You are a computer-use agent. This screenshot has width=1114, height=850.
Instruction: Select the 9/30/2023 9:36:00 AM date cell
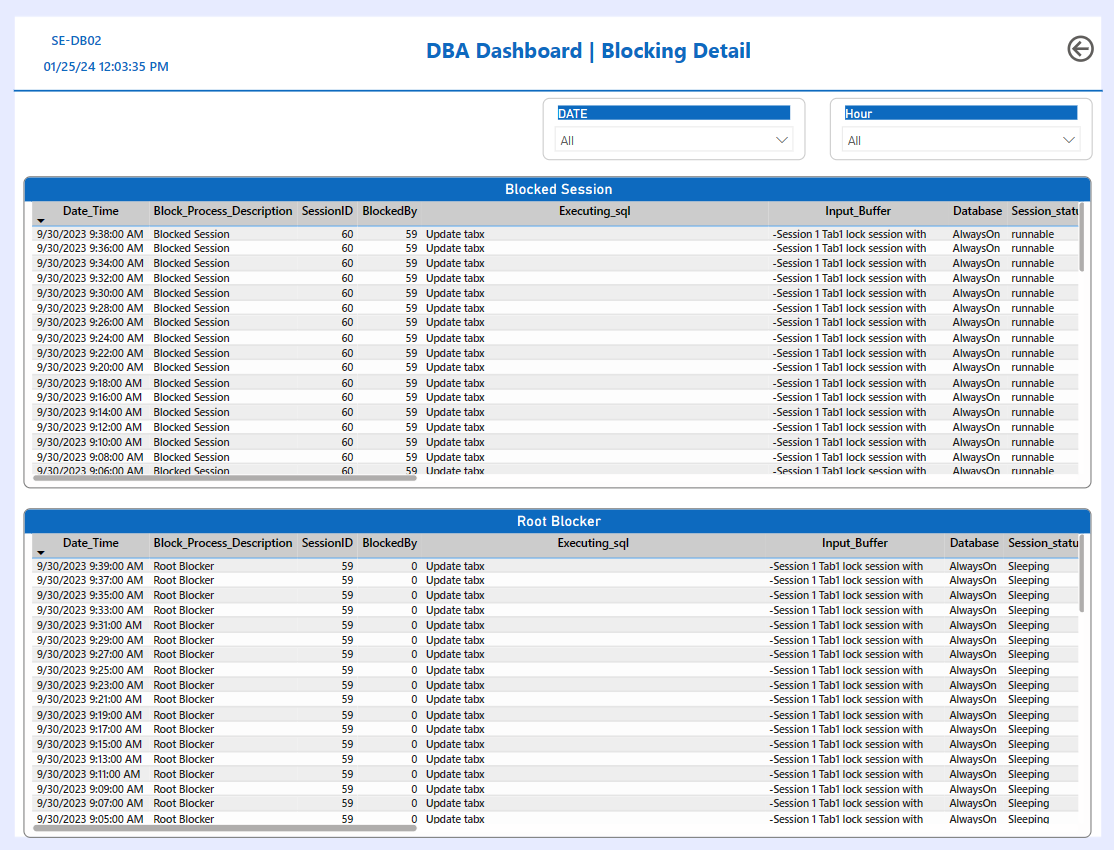(x=90, y=248)
